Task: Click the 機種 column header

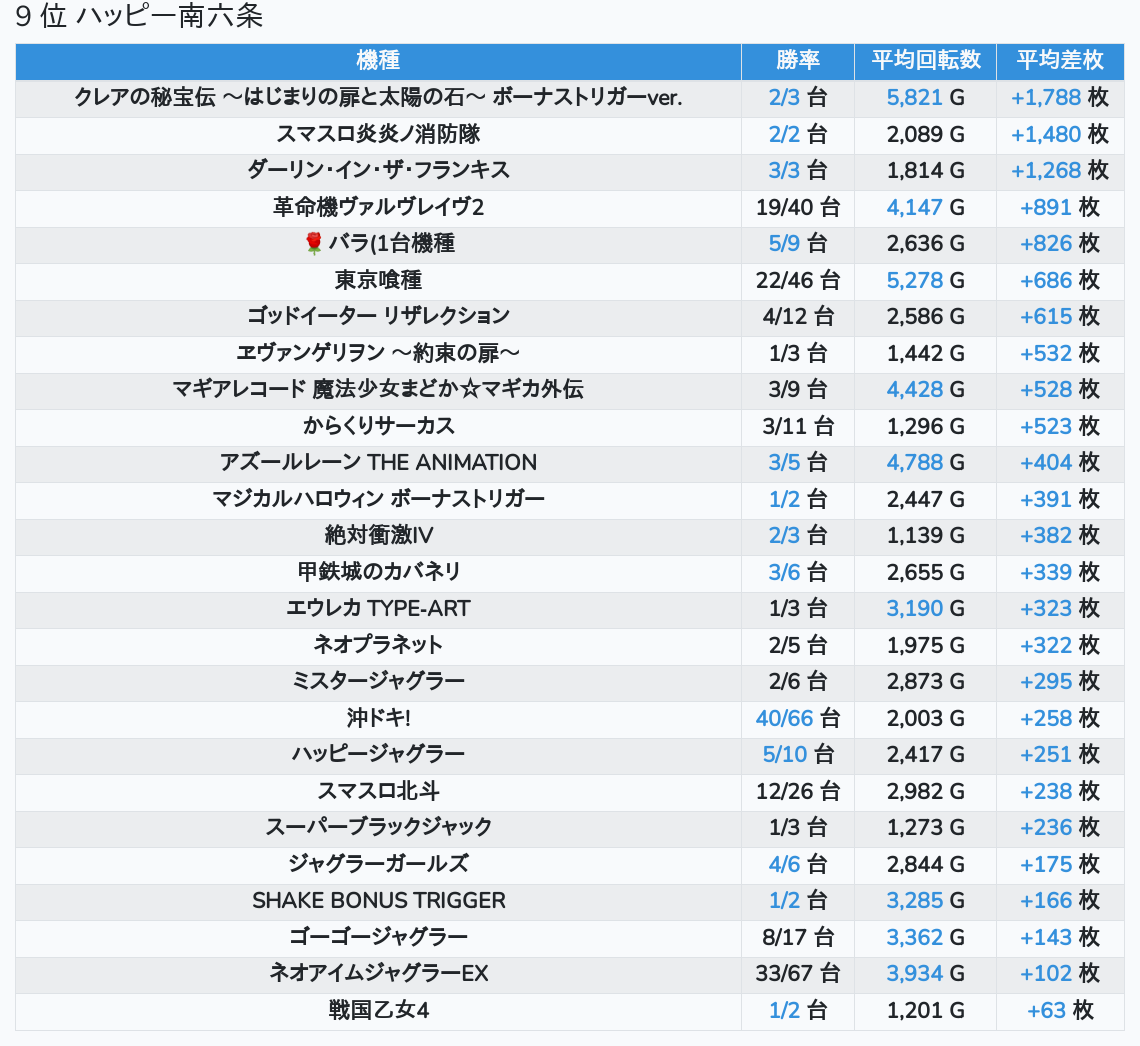Action: (378, 60)
